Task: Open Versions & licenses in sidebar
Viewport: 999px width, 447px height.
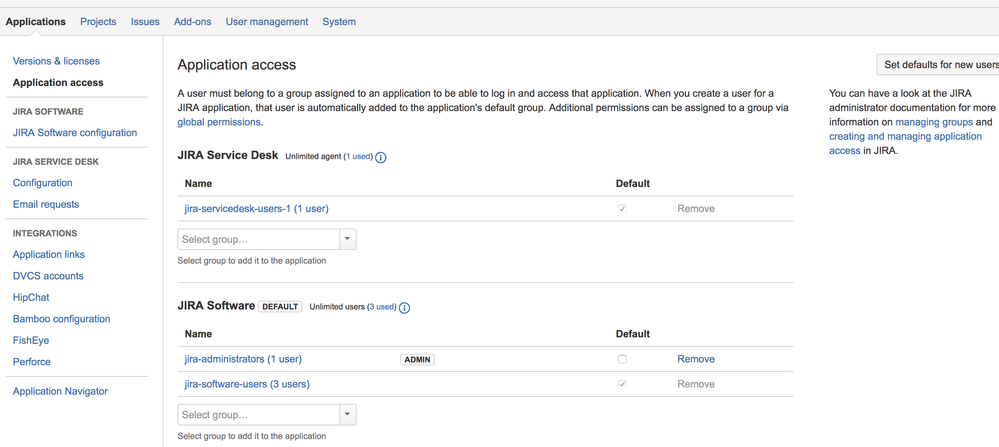Action: [x=56, y=61]
